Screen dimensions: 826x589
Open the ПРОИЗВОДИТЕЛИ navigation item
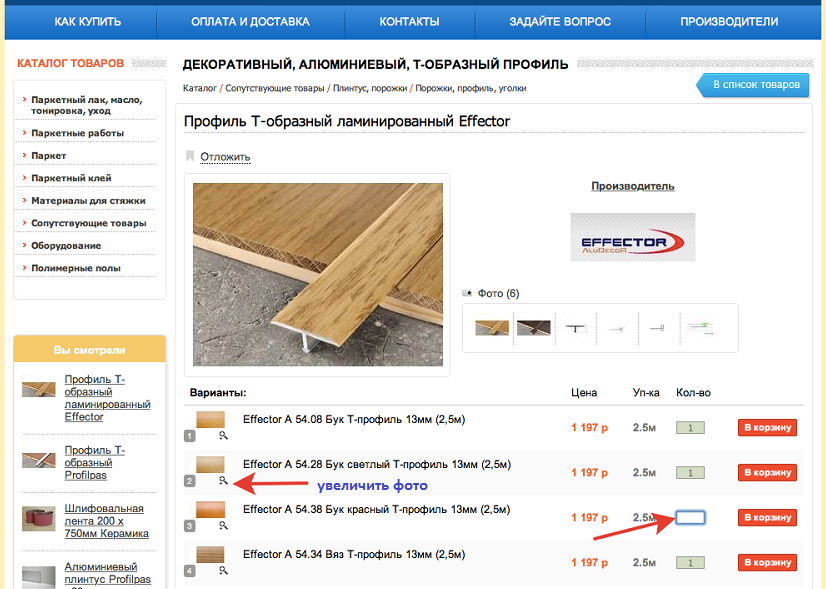[729, 22]
